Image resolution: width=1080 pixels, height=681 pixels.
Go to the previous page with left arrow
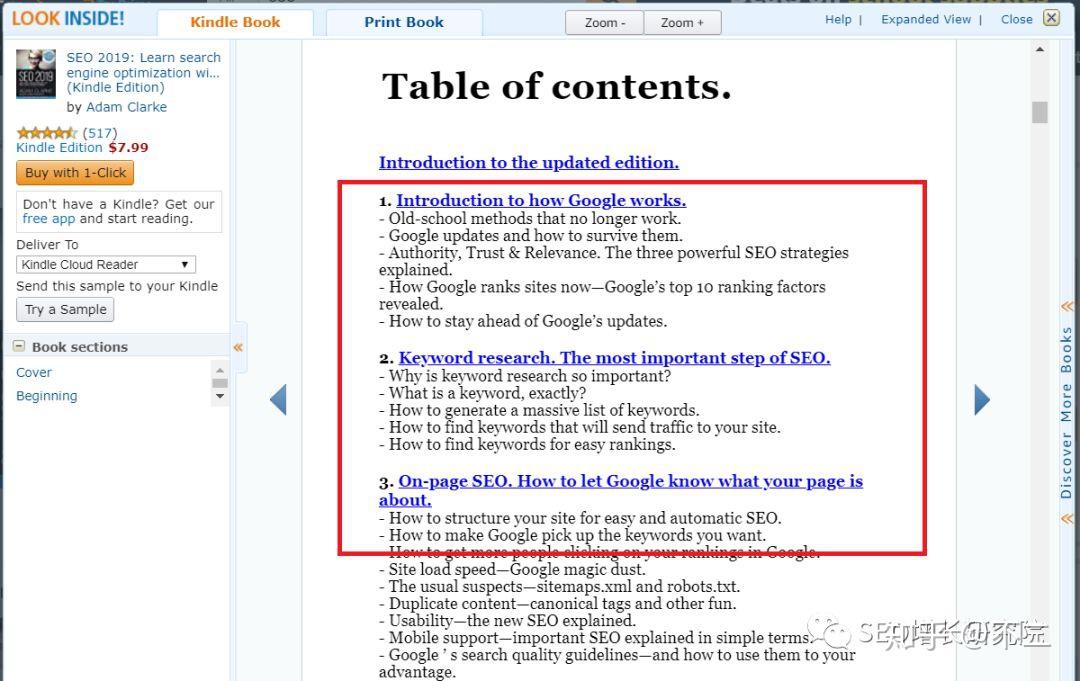click(278, 399)
